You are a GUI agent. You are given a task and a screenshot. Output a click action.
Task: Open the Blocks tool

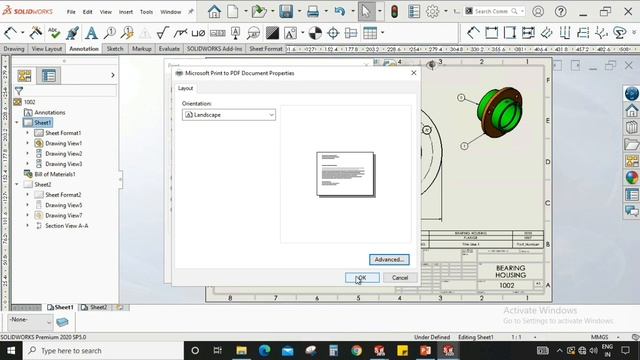tap(290, 33)
